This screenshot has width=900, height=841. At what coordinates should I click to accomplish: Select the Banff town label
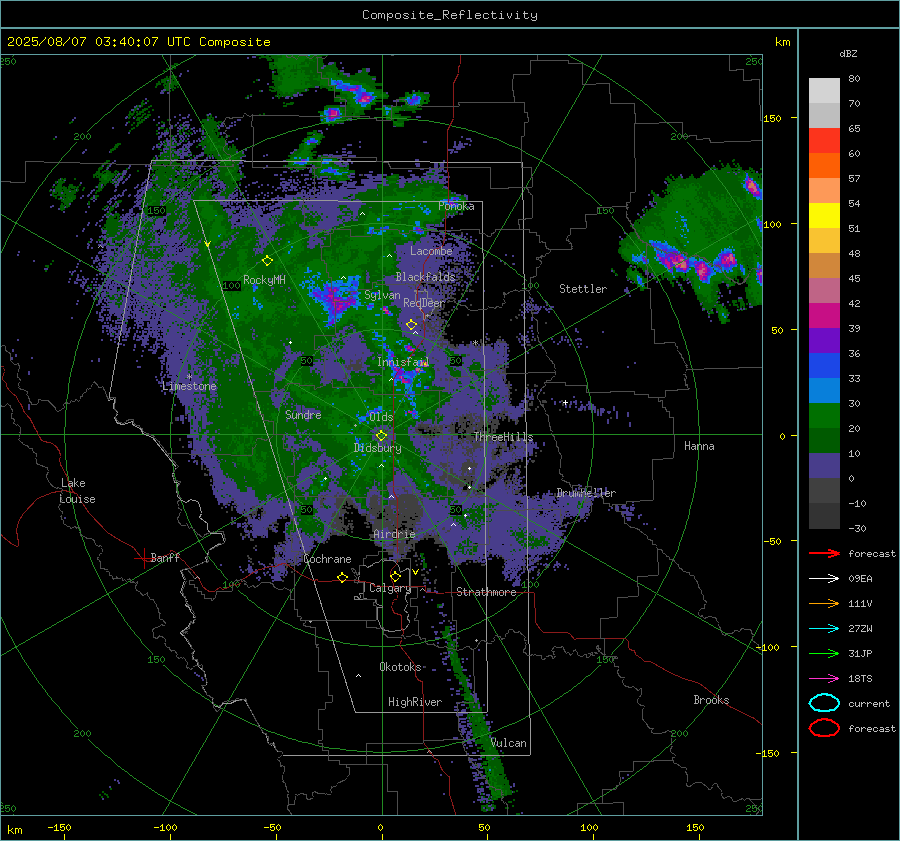(x=165, y=557)
